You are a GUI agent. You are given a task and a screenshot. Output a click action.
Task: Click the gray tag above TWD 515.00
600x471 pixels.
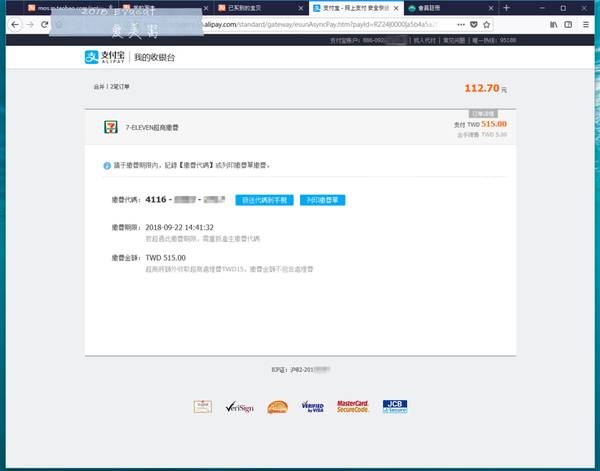point(483,114)
